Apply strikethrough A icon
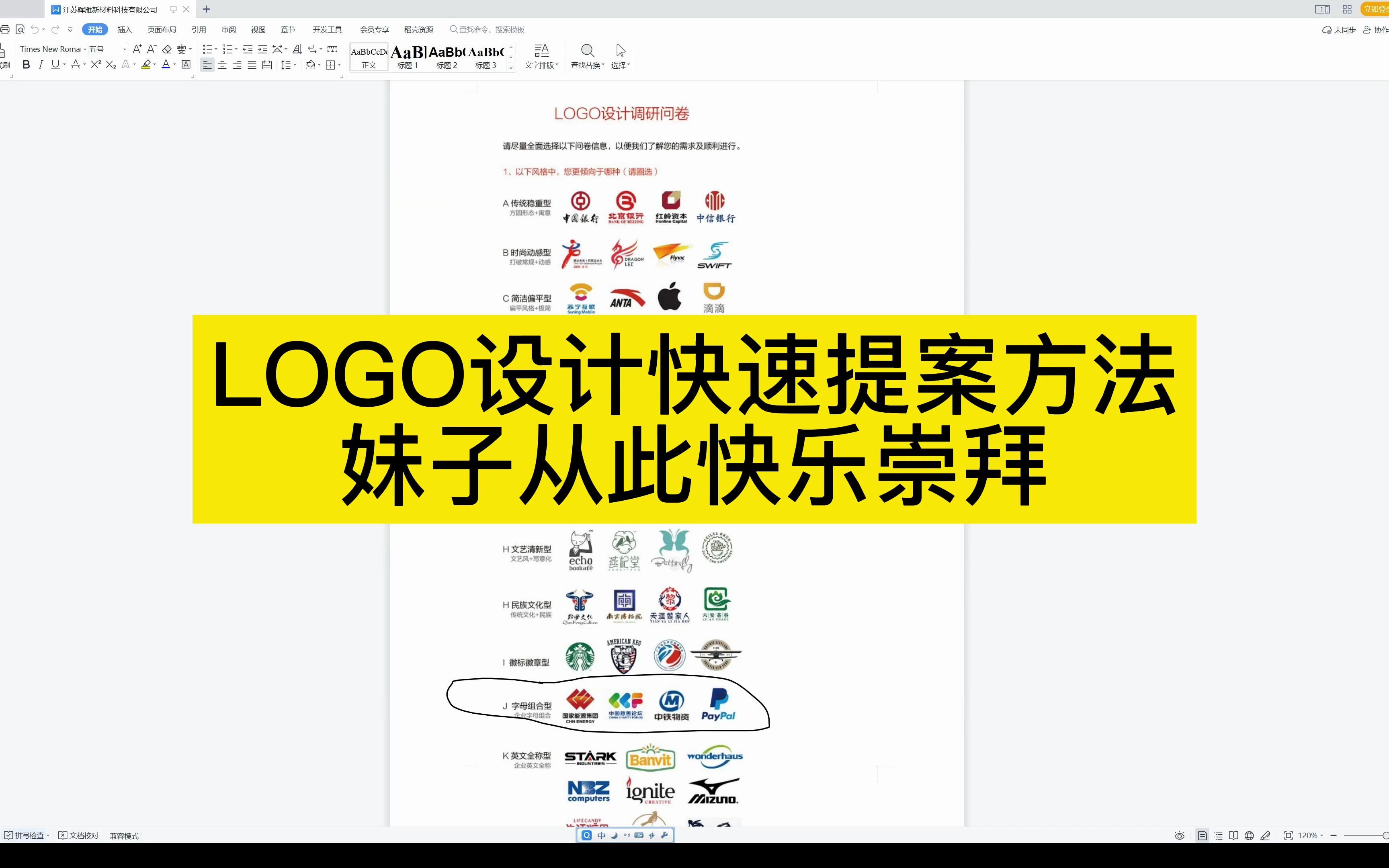Screen dimensions: 1389x868 (75, 65)
